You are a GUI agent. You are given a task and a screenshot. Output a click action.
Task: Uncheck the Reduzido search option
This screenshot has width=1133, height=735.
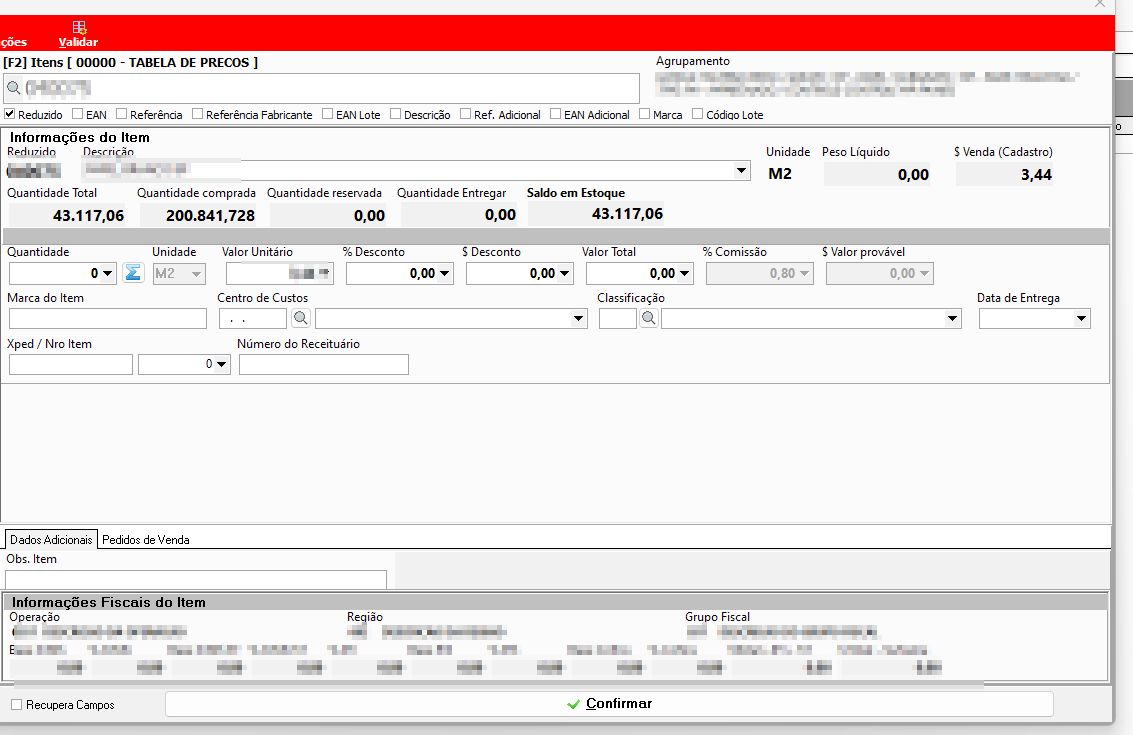click(9, 114)
